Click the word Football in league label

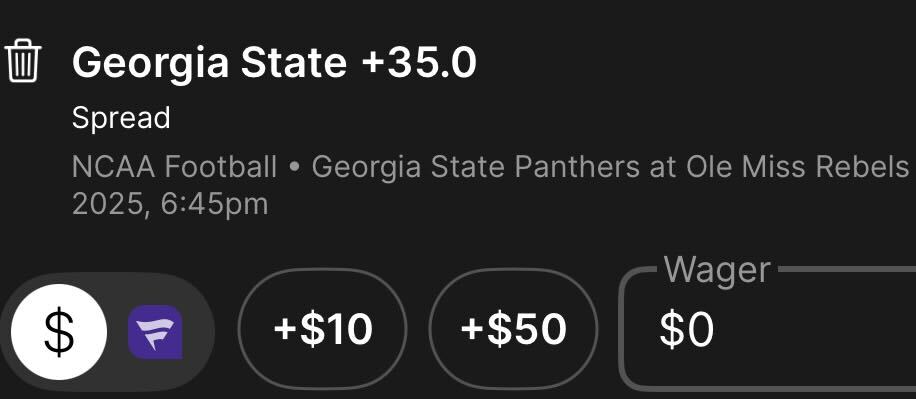coord(220,167)
